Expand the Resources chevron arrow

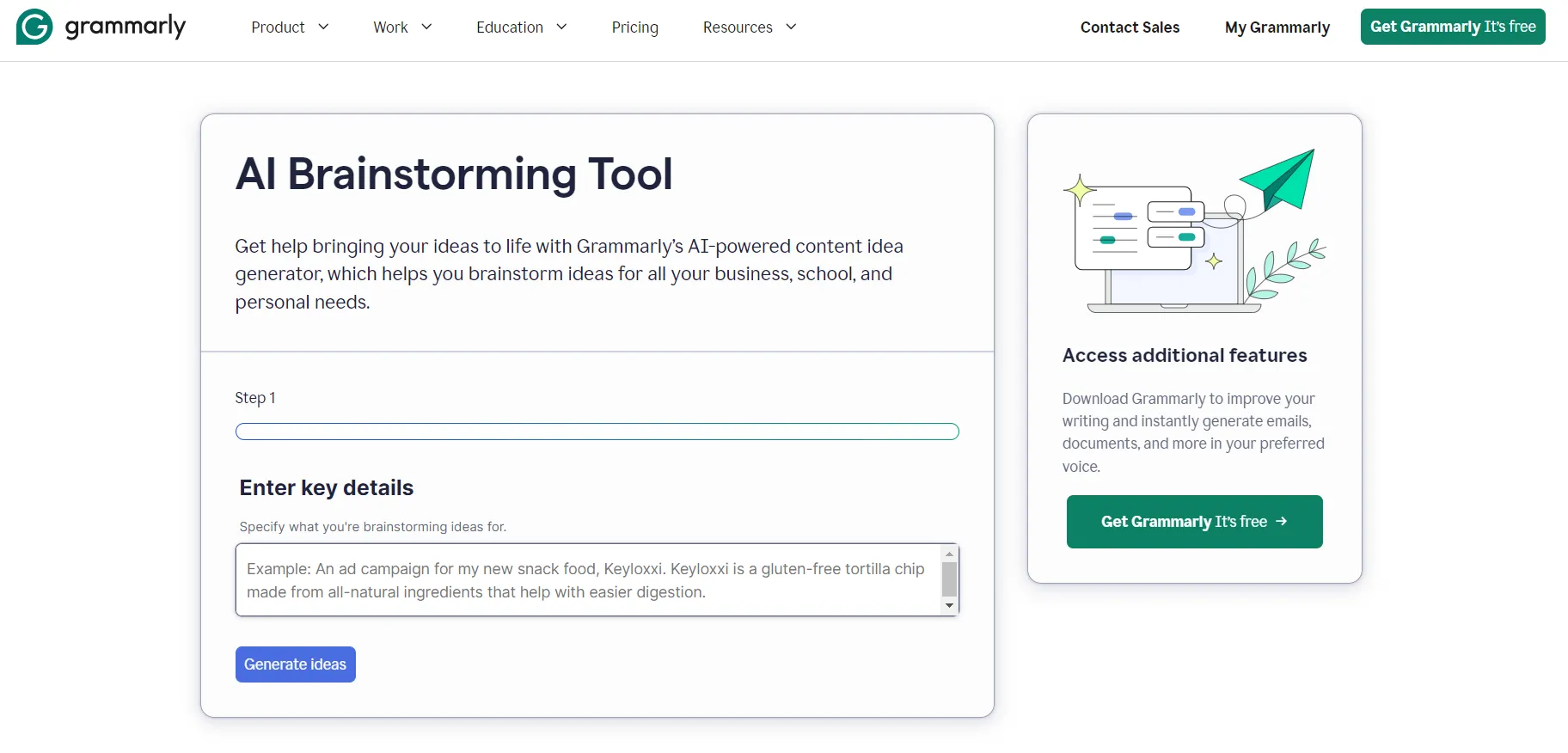tap(791, 28)
